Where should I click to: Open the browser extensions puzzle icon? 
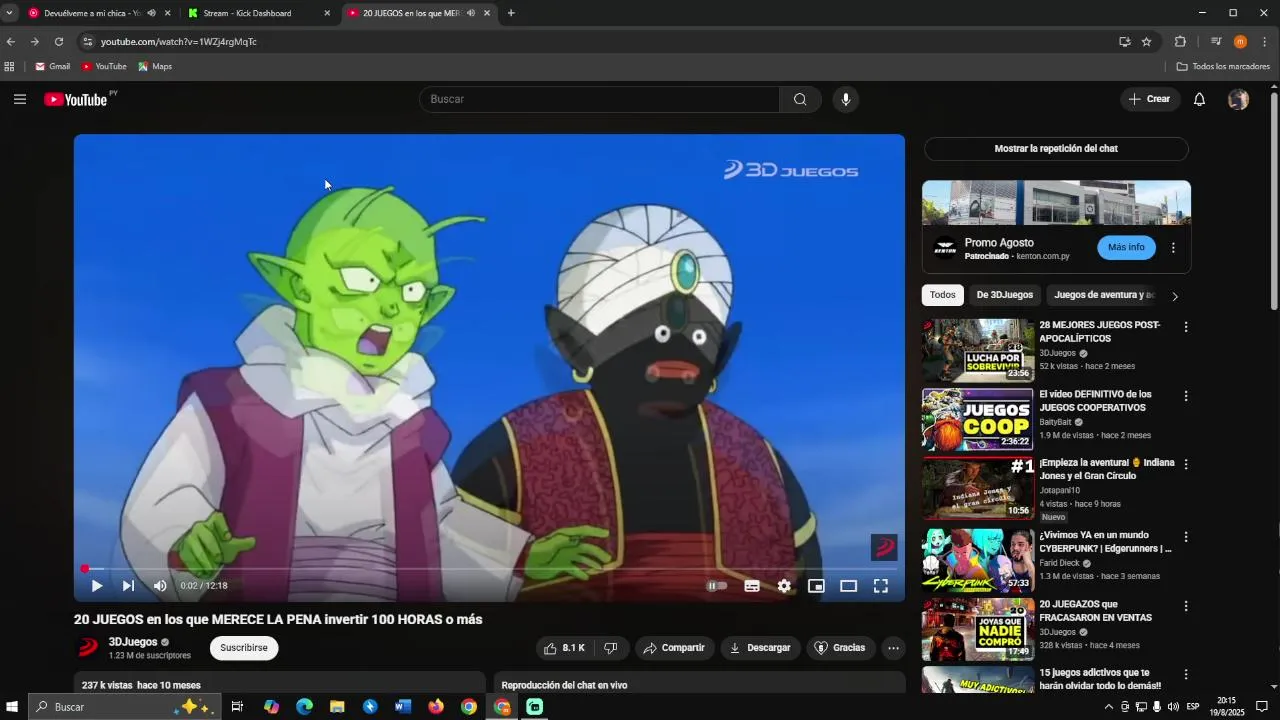point(1180,42)
